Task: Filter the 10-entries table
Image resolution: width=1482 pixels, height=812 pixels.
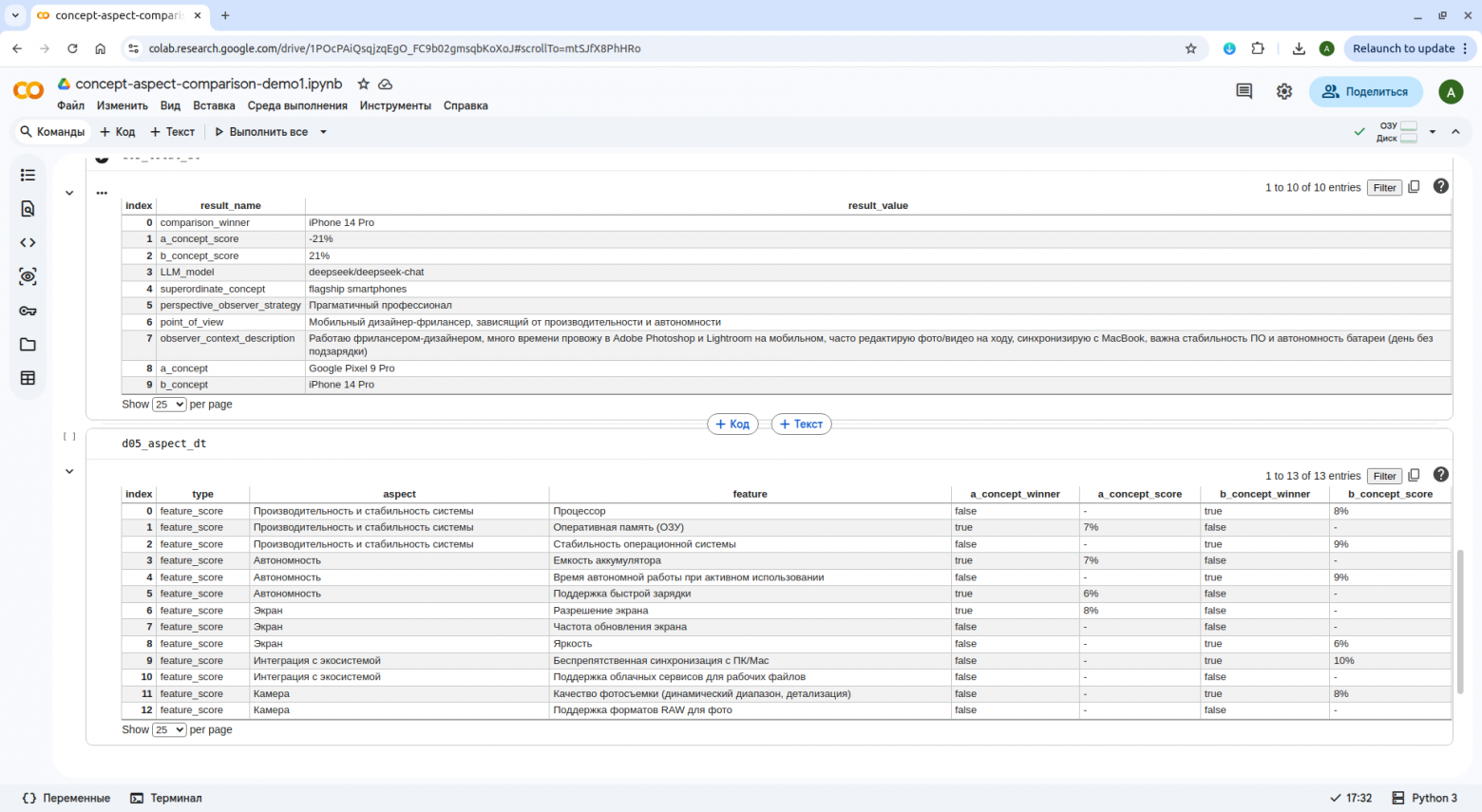Action: tap(1384, 188)
